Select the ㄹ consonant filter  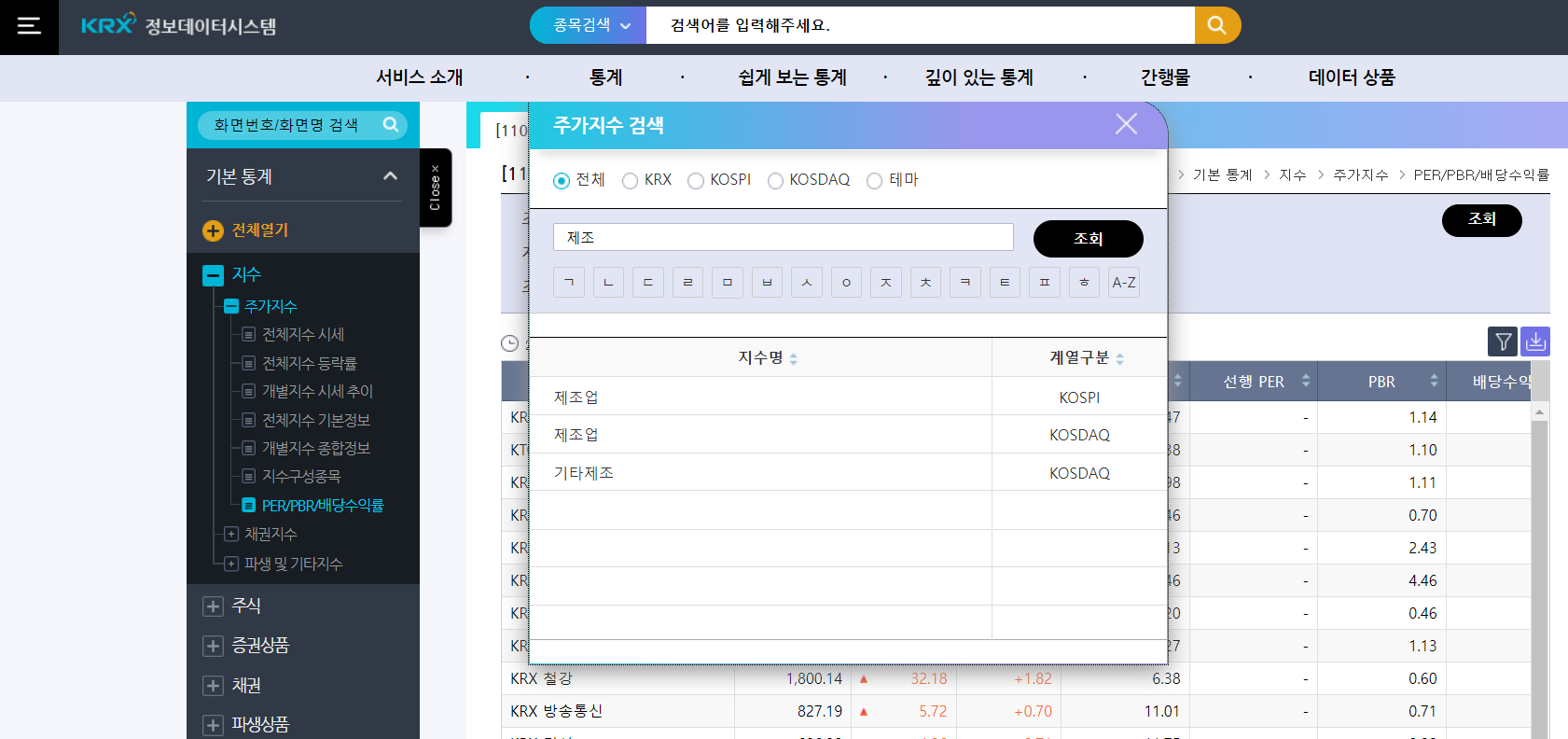click(x=687, y=283)
